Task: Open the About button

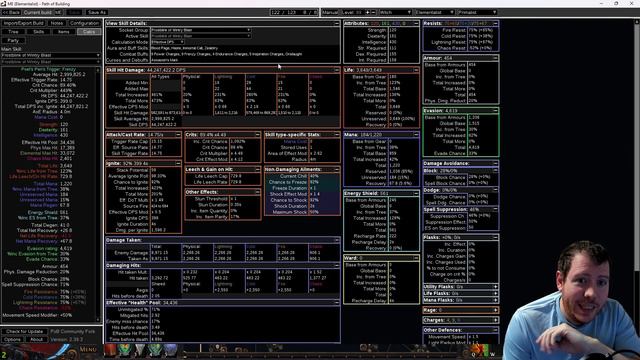Action: point(36,339)
